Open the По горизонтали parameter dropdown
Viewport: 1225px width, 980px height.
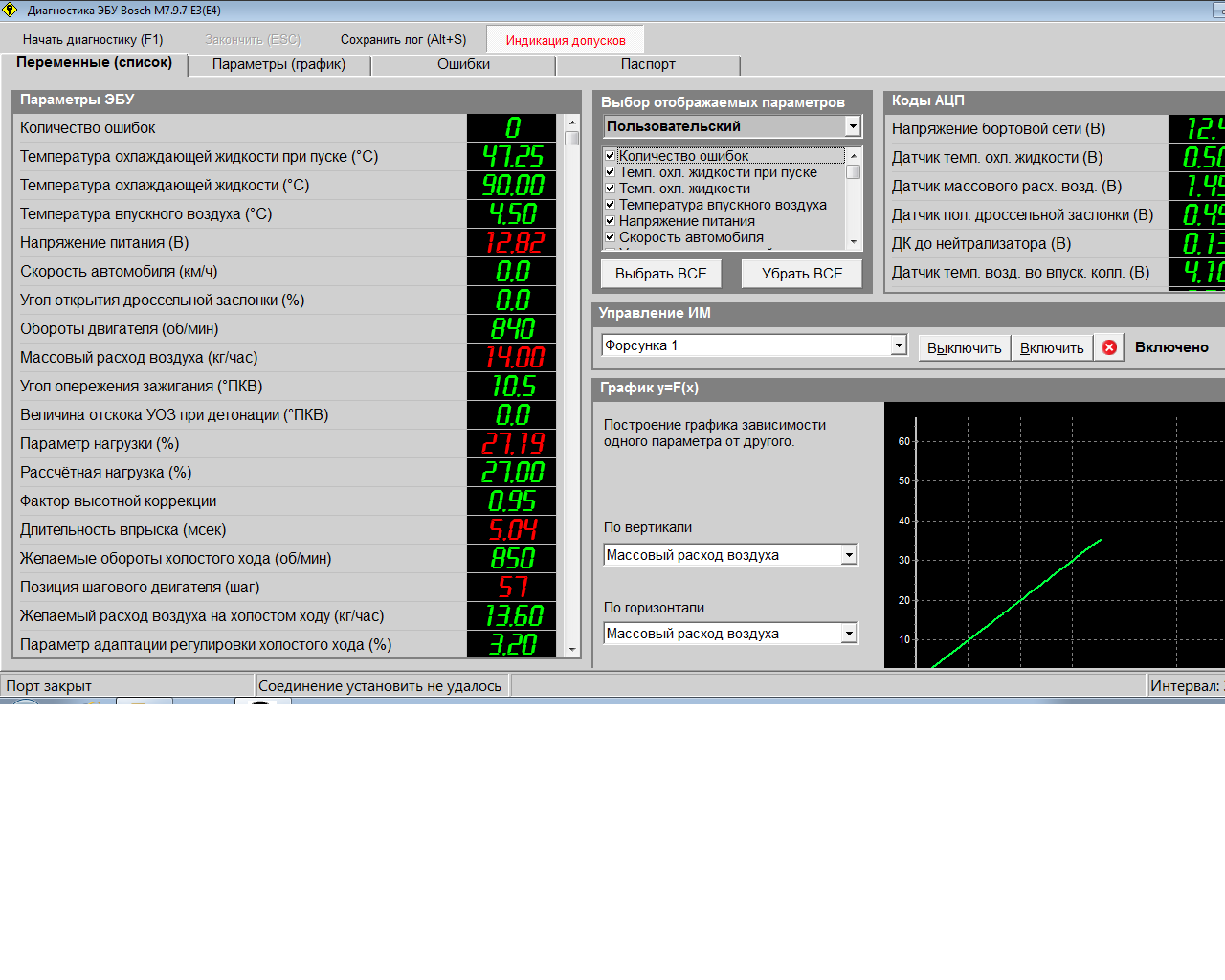pos(849,634)
